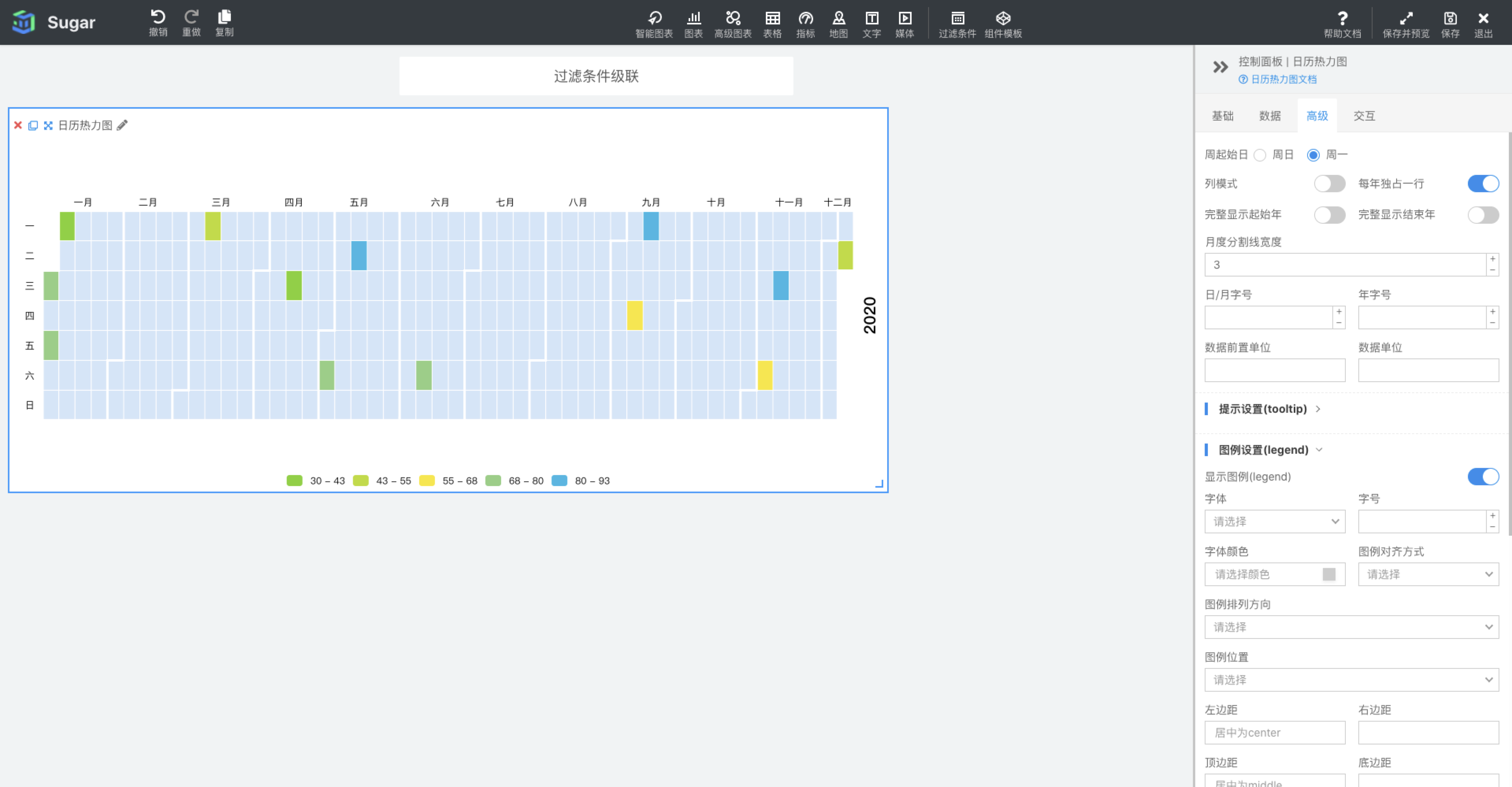Open the component templates (组件模板) icon
The width and height of the screenshot is (1512, 787).
click(x=1003, y=18)
